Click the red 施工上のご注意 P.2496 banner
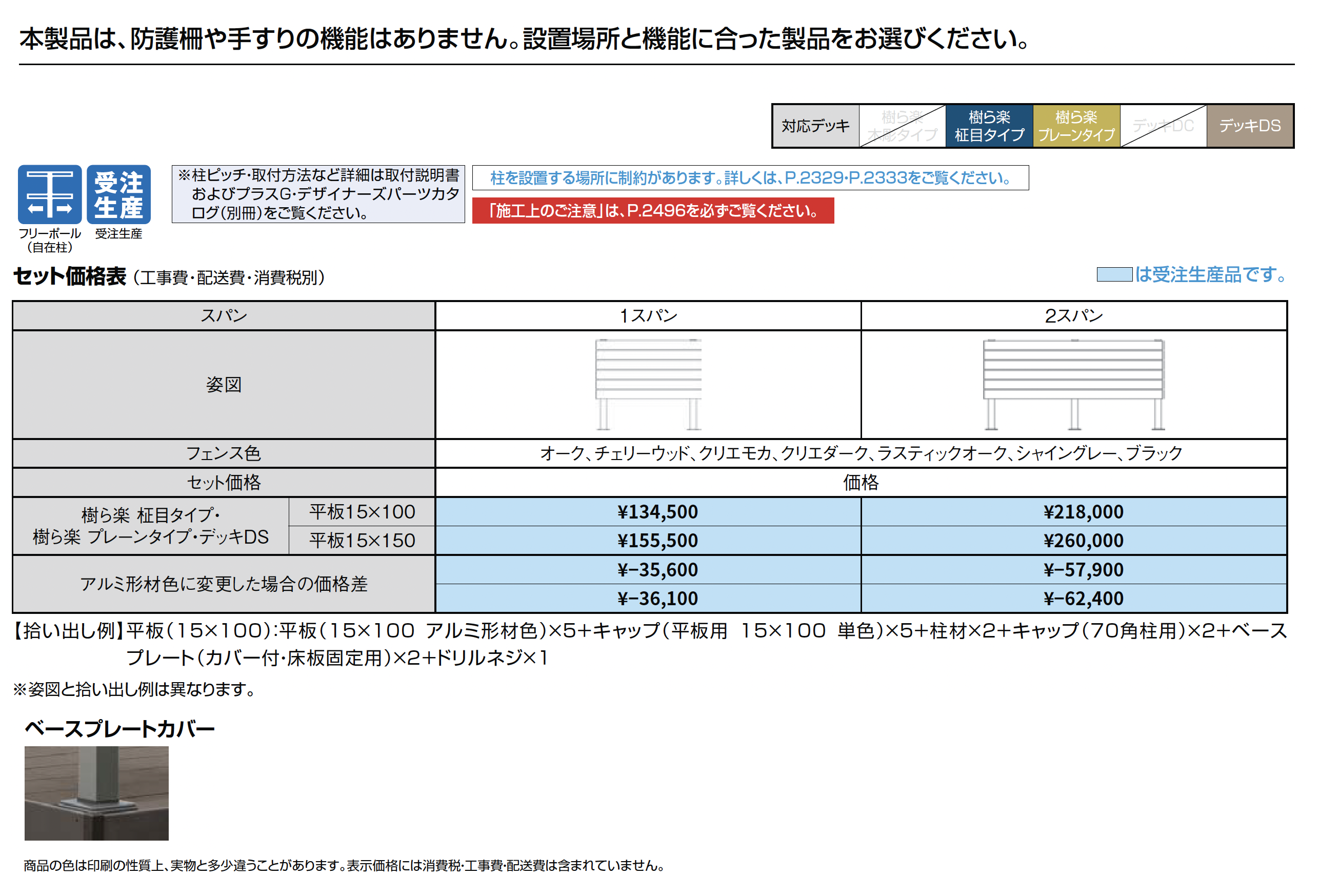The height and width of the screenshot is (896, 1319). tap(653, 211)
